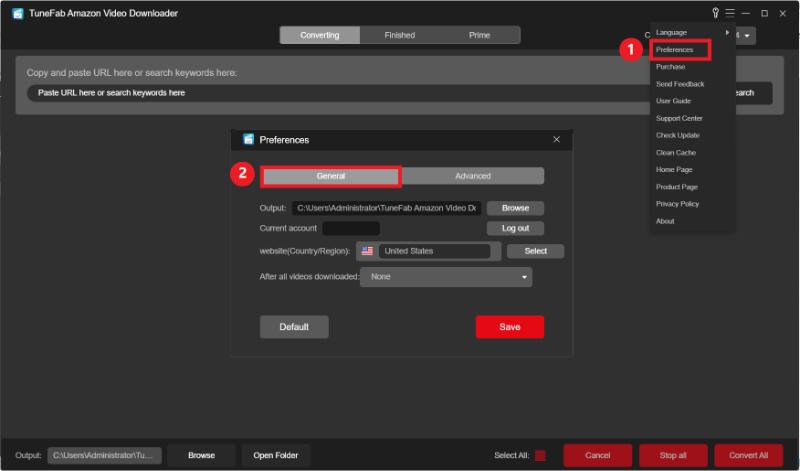This screenshot has height=471, width=800.
Task: Click the Current account value field
Action: pyautogui.click(x=351, y=228)
